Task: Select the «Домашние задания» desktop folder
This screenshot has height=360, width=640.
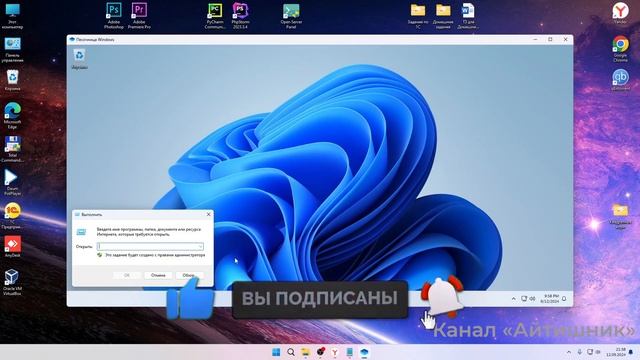Action: click(443, 16)
